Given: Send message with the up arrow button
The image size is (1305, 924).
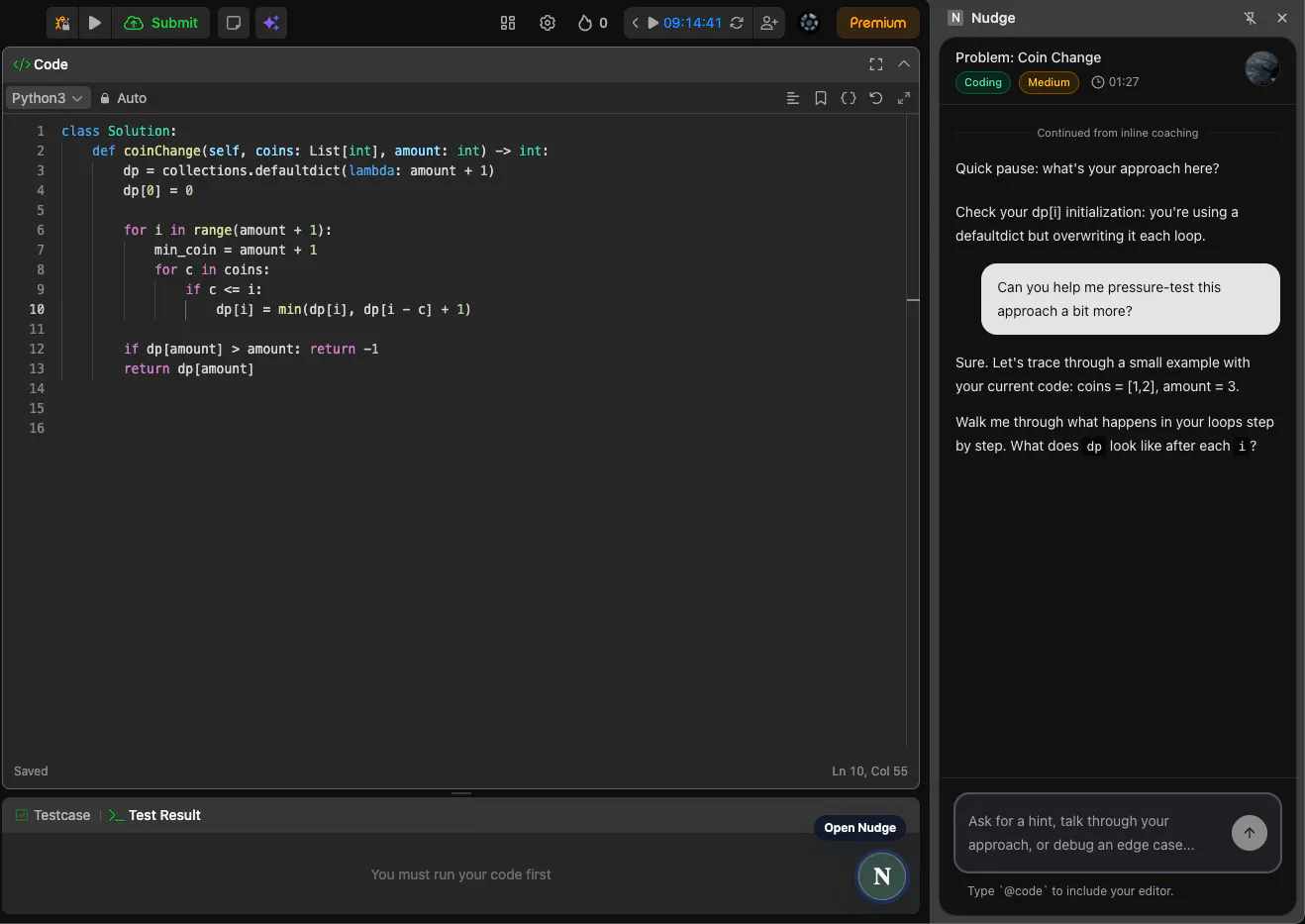Looking at the screenshot, I should pos(1250,833).
